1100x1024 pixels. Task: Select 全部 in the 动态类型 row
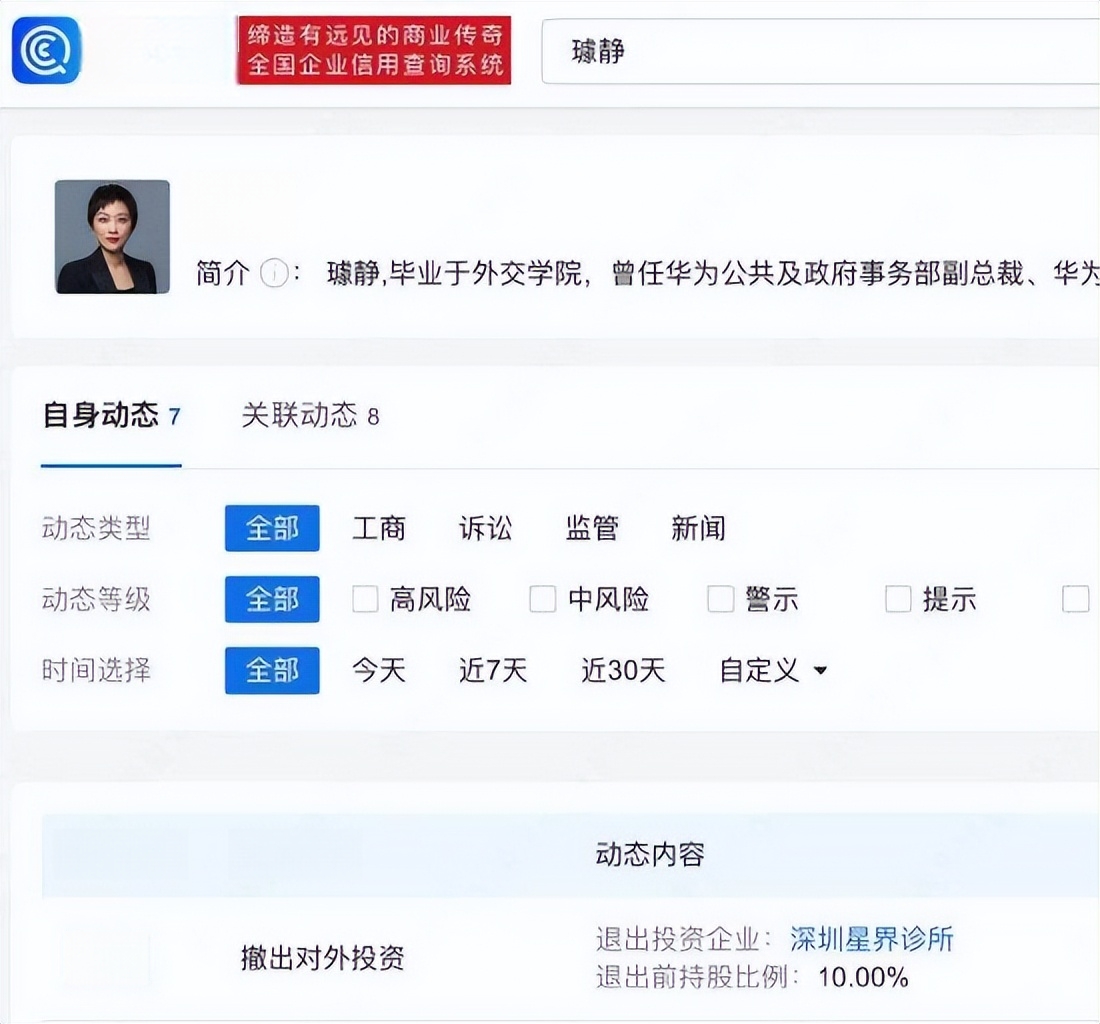point(272,528)
